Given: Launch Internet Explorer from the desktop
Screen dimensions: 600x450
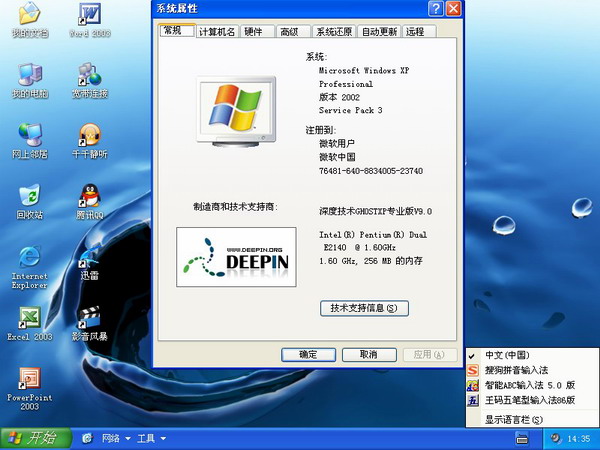Looking at the screenshot, I should coord(29,256).
